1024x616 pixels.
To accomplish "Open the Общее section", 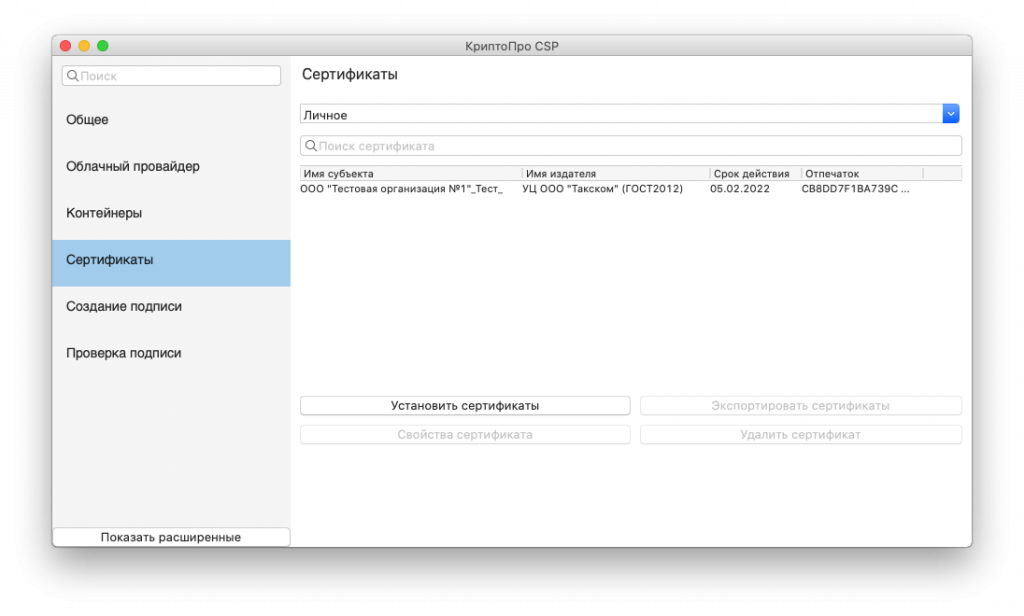I will 171,120.
